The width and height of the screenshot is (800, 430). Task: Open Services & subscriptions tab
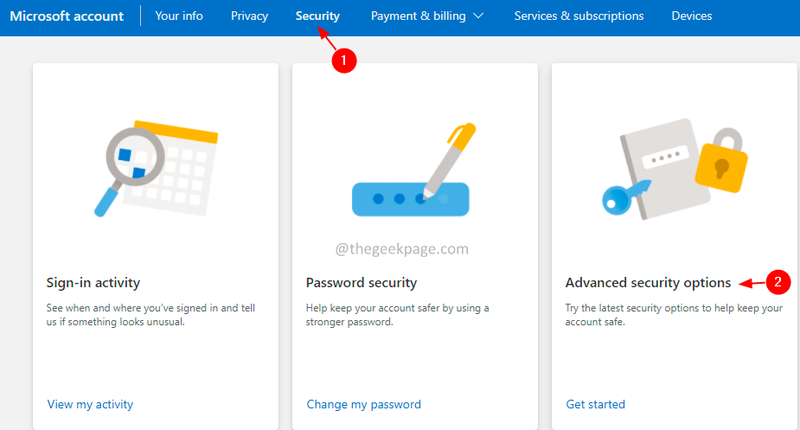(579, 16)
